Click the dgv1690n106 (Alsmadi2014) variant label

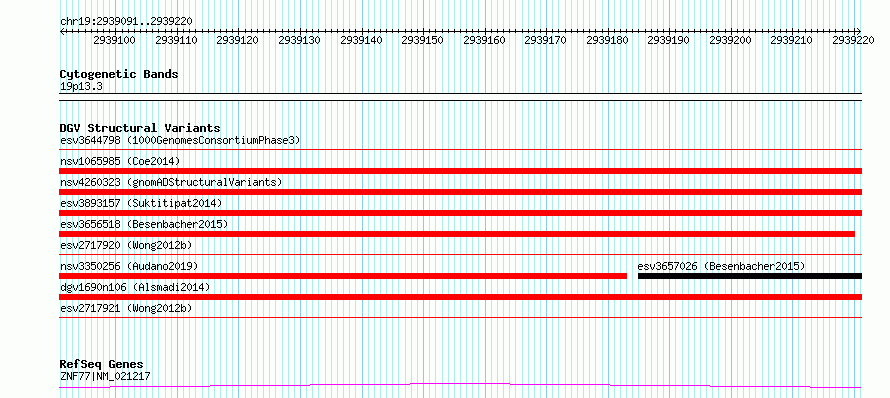click(x=135, y=287)
